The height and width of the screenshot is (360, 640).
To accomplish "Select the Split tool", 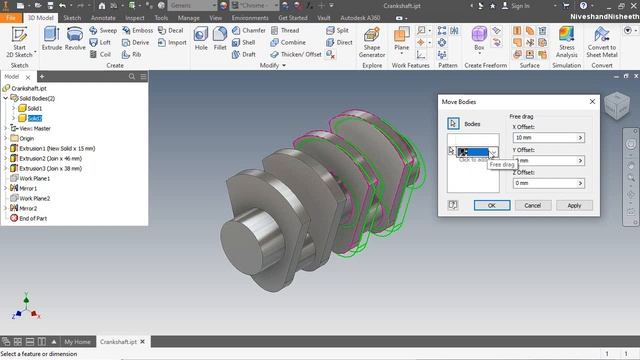I will pos(338,31).
